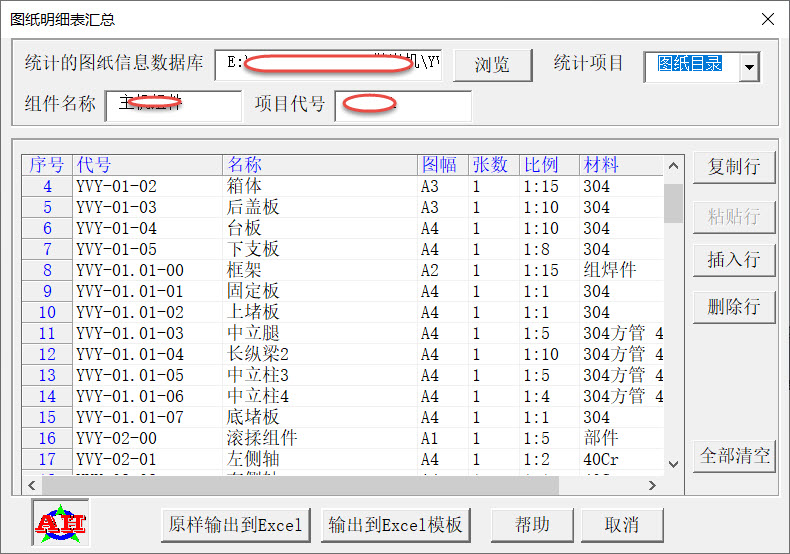Select 图纸目录 in the combo box
Viewport: 790px width, 554px height.
point(691,66)
